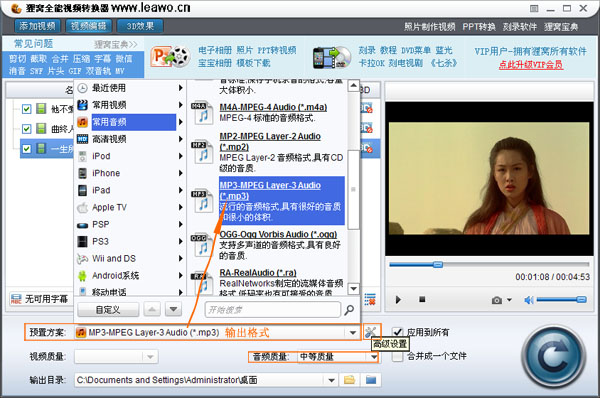Expand the 常用音频 submenu arrow
Screen dimensions: 600x398
pyautogui.click(x=181, y=122)
